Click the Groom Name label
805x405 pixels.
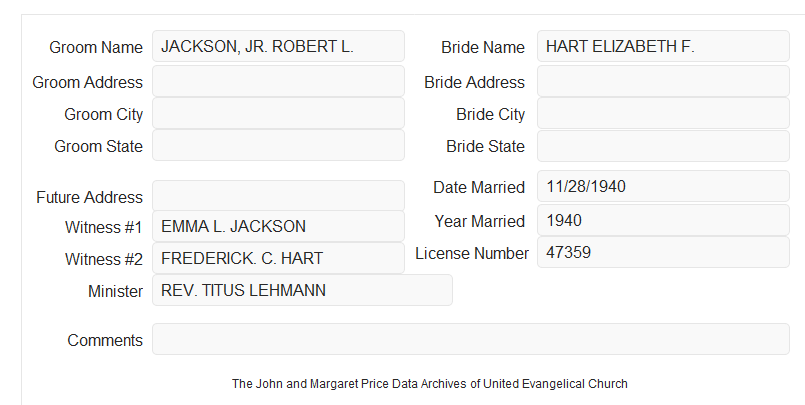pos(96,47)
